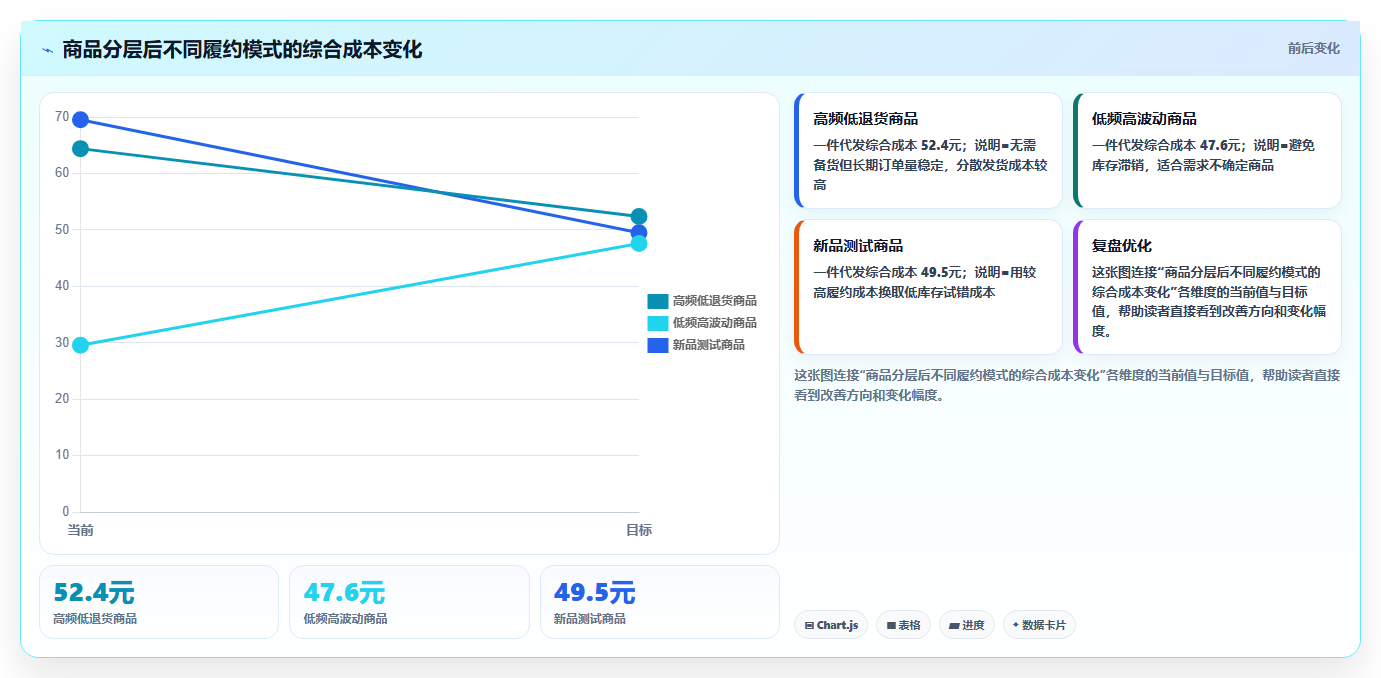Click the 目标 x-axis label
The image size is (1381, 678).
[x=639, y=530]
